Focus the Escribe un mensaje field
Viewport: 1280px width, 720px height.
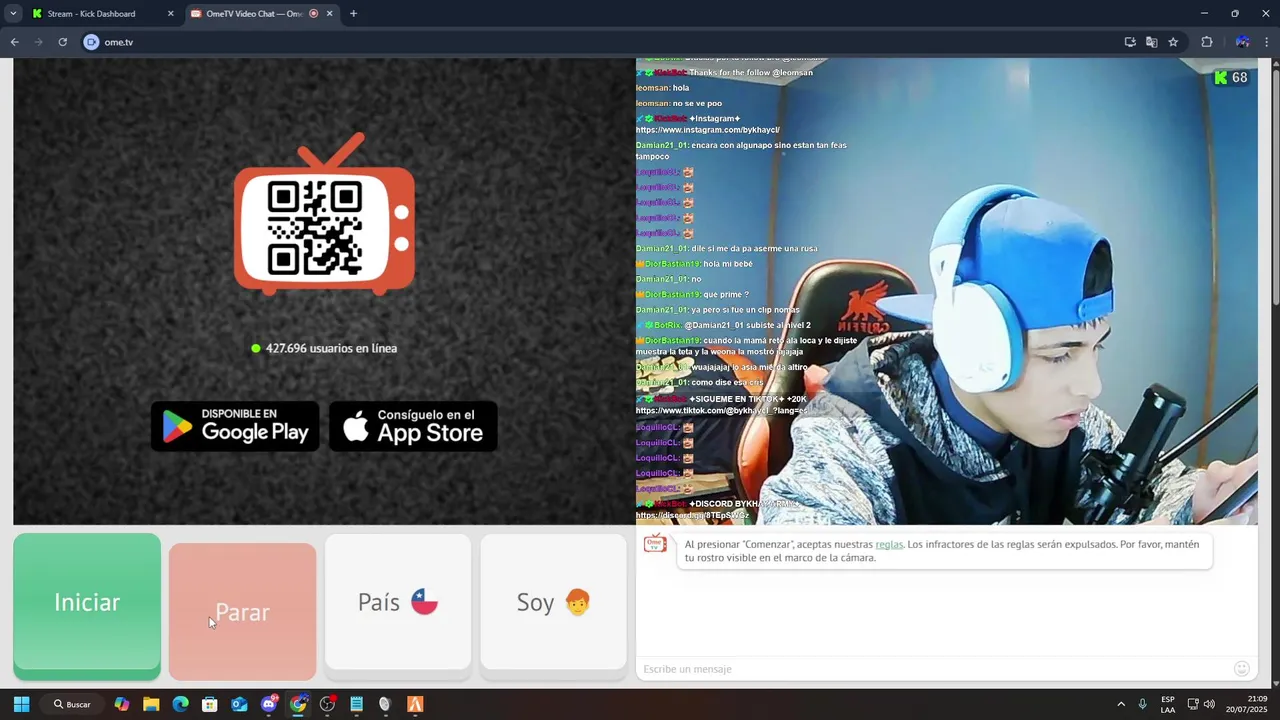[935, 669]
